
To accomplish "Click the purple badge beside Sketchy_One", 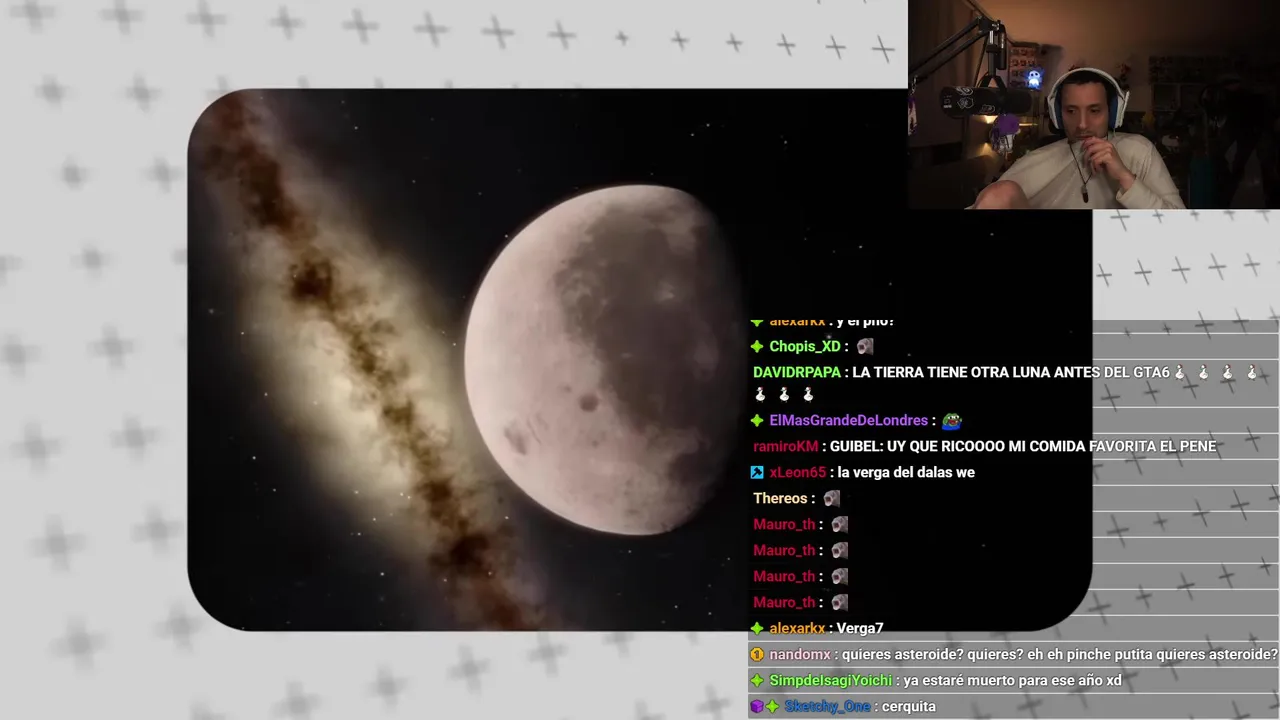I will click(757, 707).
